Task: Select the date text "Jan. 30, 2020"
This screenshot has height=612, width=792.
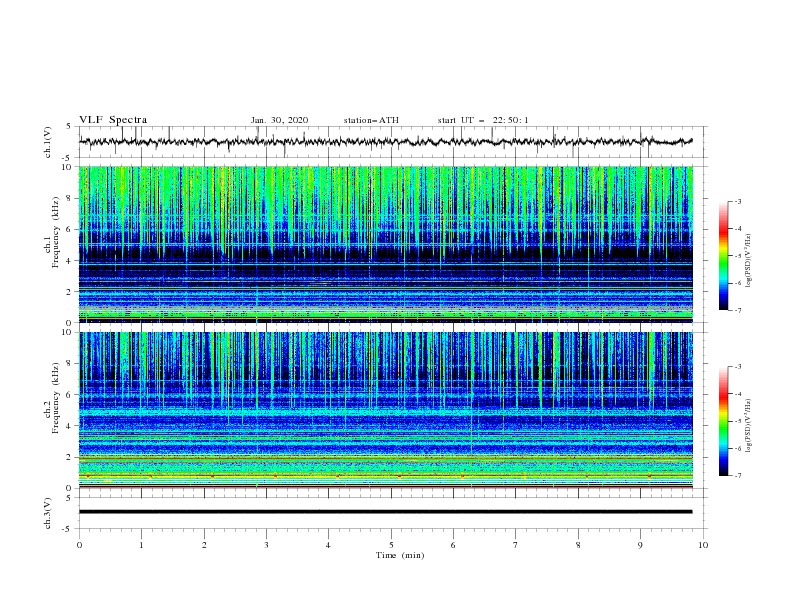Action: click(279, 120)
